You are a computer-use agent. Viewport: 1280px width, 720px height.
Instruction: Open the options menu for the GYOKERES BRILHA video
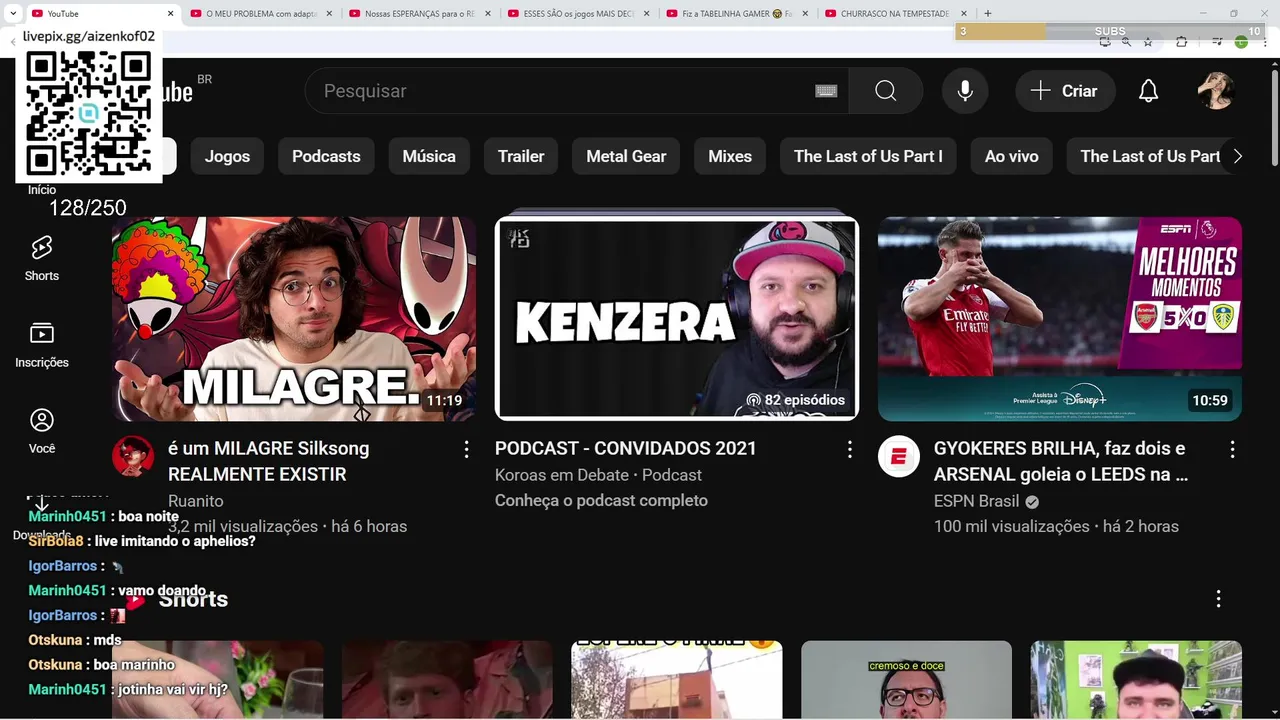(x=1232, y=450)
